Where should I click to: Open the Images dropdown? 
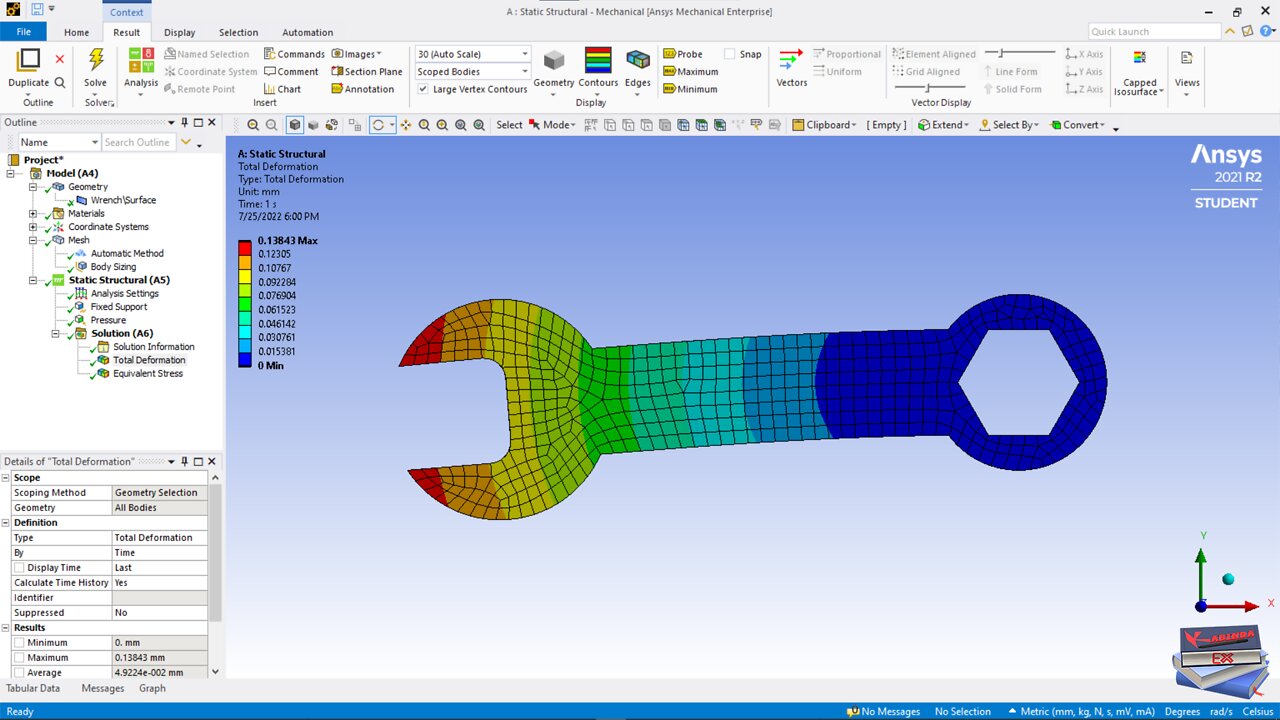(356, 54)
